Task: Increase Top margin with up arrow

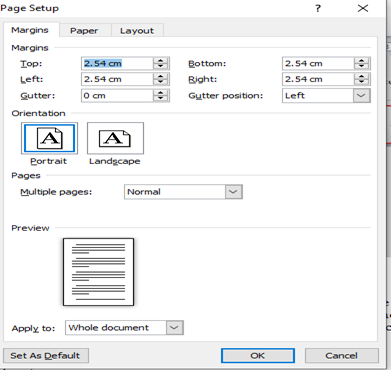Action: [161, 61]
